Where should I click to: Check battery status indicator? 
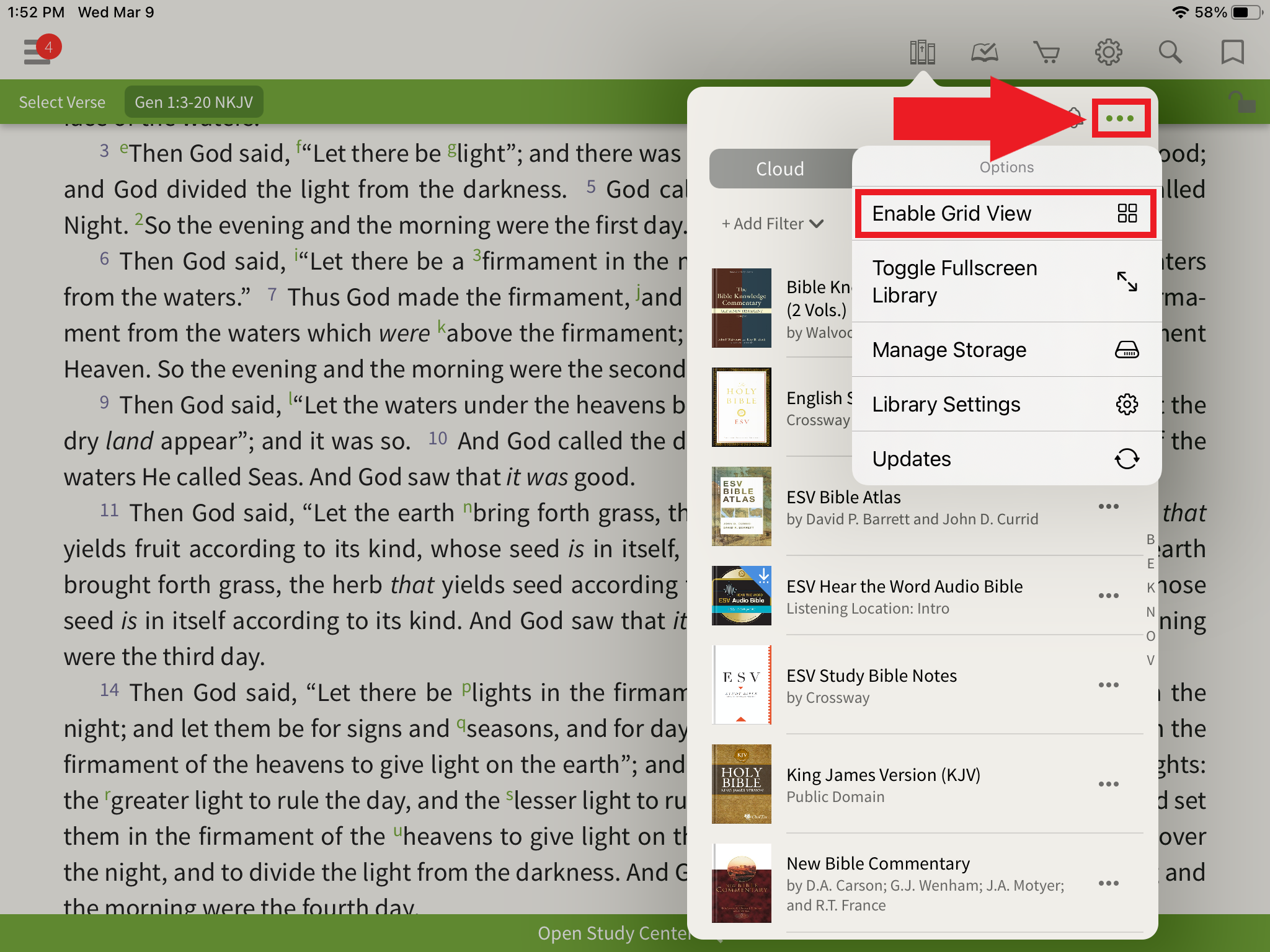point(1247,12)
